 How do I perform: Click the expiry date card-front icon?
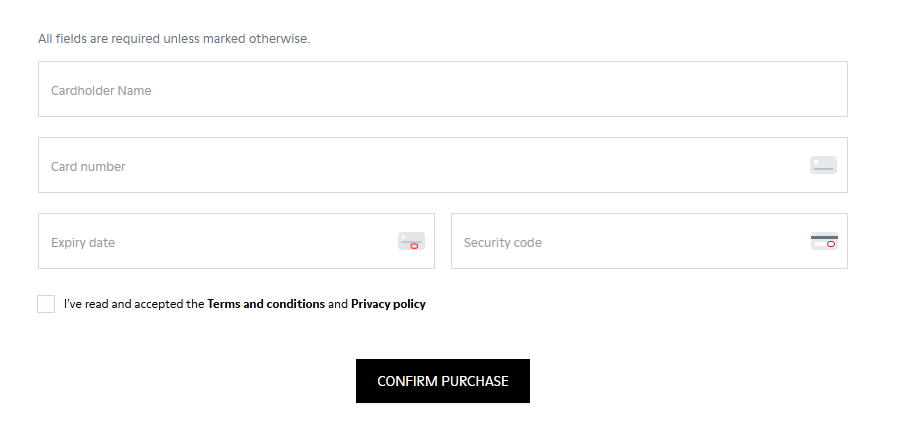pos(411,241)
